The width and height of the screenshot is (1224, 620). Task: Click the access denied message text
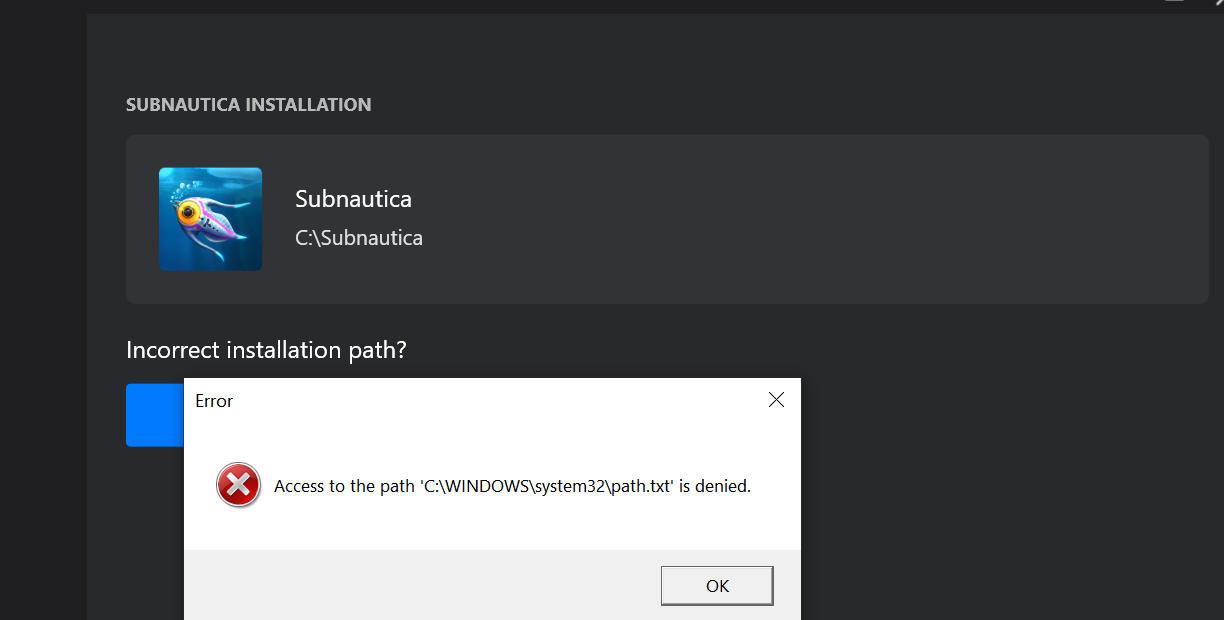click(510, 485)
